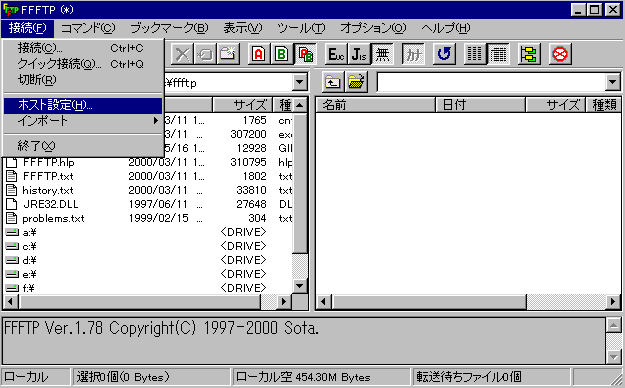Select ホスト設定(H)... menu entry
625x388 pixels.
[83, 105]
